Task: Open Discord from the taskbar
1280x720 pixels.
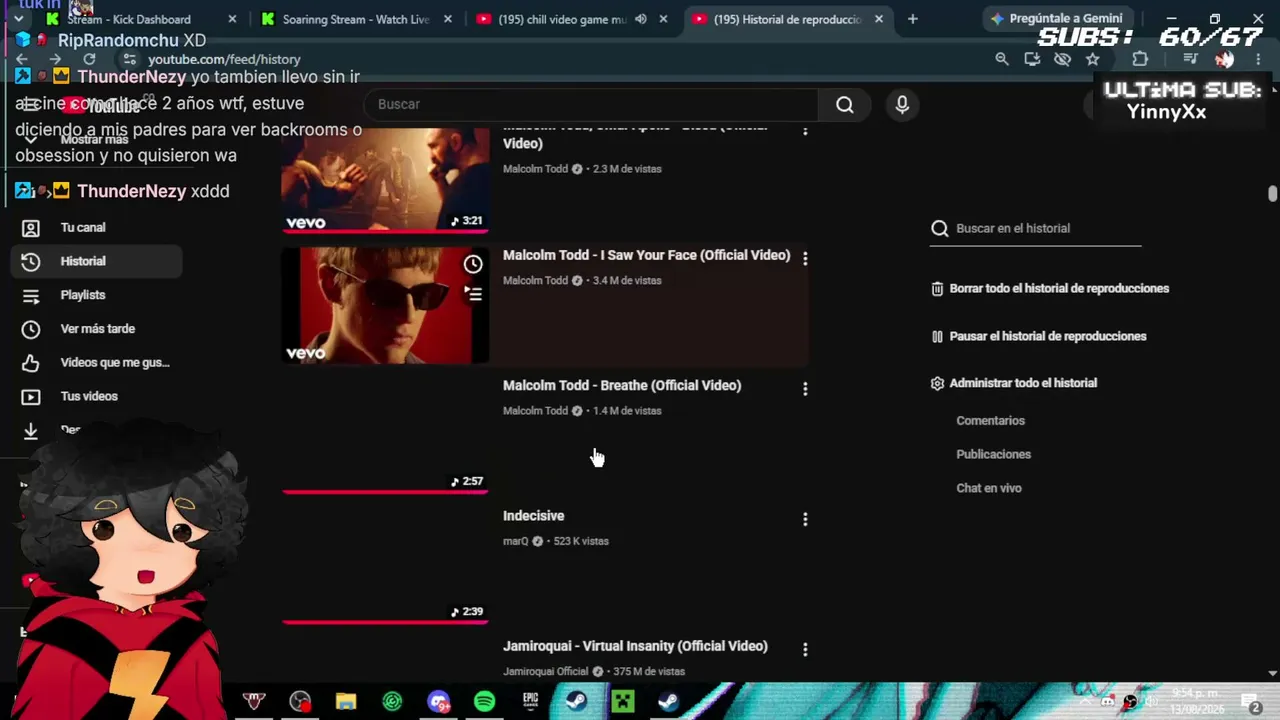Action: point(438,701)
